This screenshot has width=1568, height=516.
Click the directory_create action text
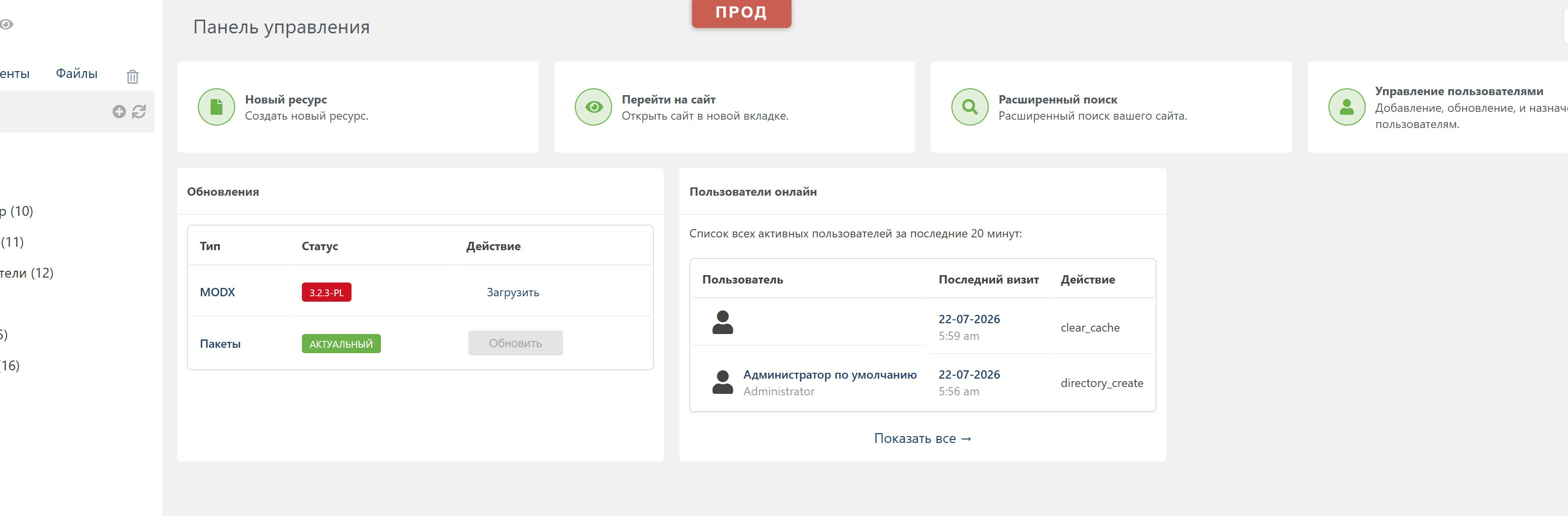[1102, 384]
